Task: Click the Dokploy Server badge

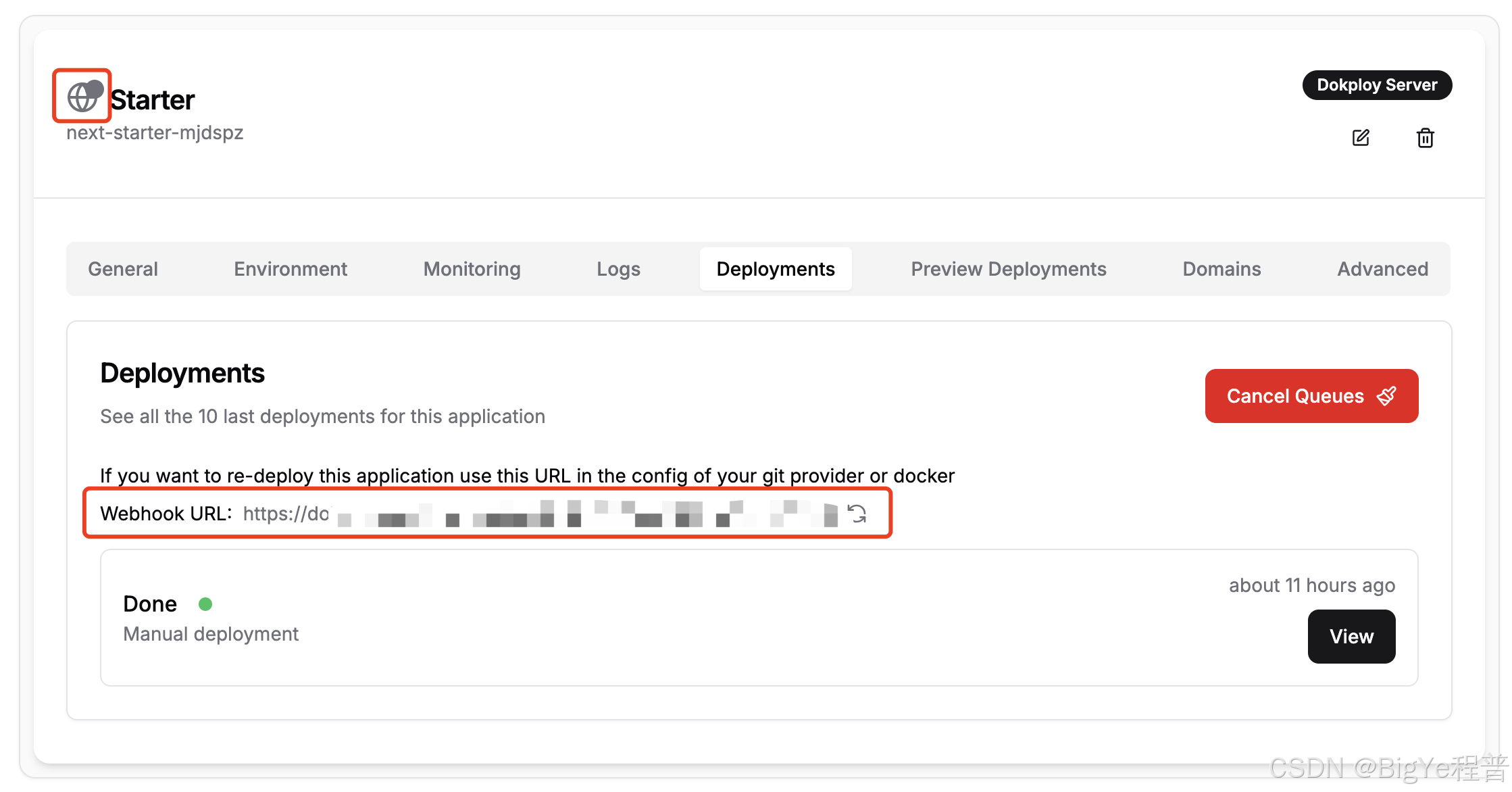Action: click(x=1376, y=85)
